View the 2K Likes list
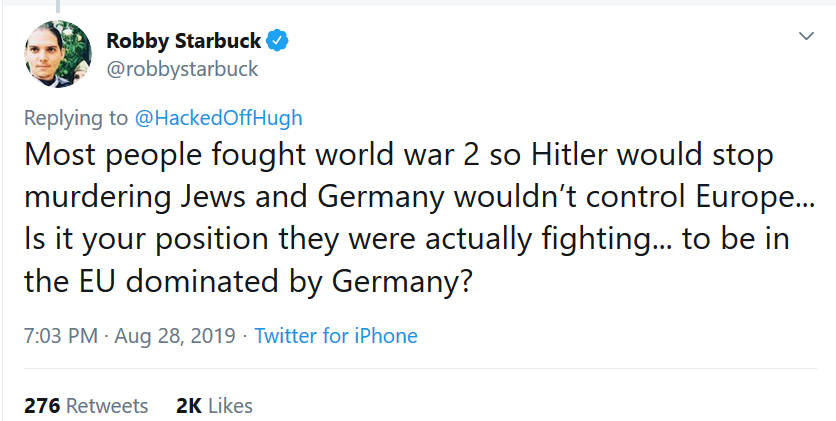 point(214,406)
